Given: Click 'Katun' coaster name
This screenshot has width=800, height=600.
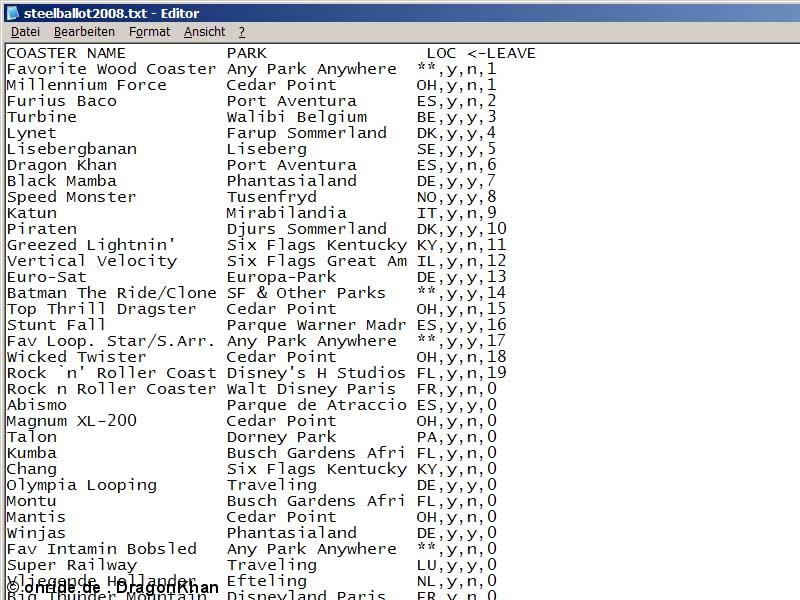Looking at the screenshot, I should pyautogui.click(x=32, y=213).
